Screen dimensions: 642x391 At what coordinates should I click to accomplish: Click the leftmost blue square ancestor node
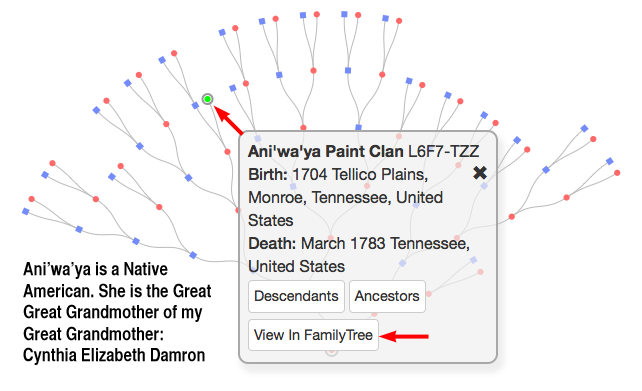(26, 211)
